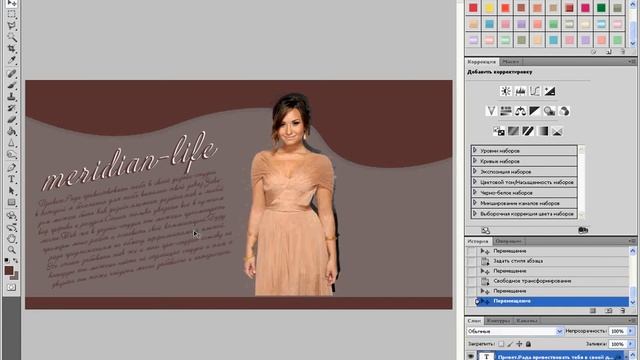Add a Photo Filter adjustment
The height and width of the screenshot is (360, 640).
coord(549,111)
